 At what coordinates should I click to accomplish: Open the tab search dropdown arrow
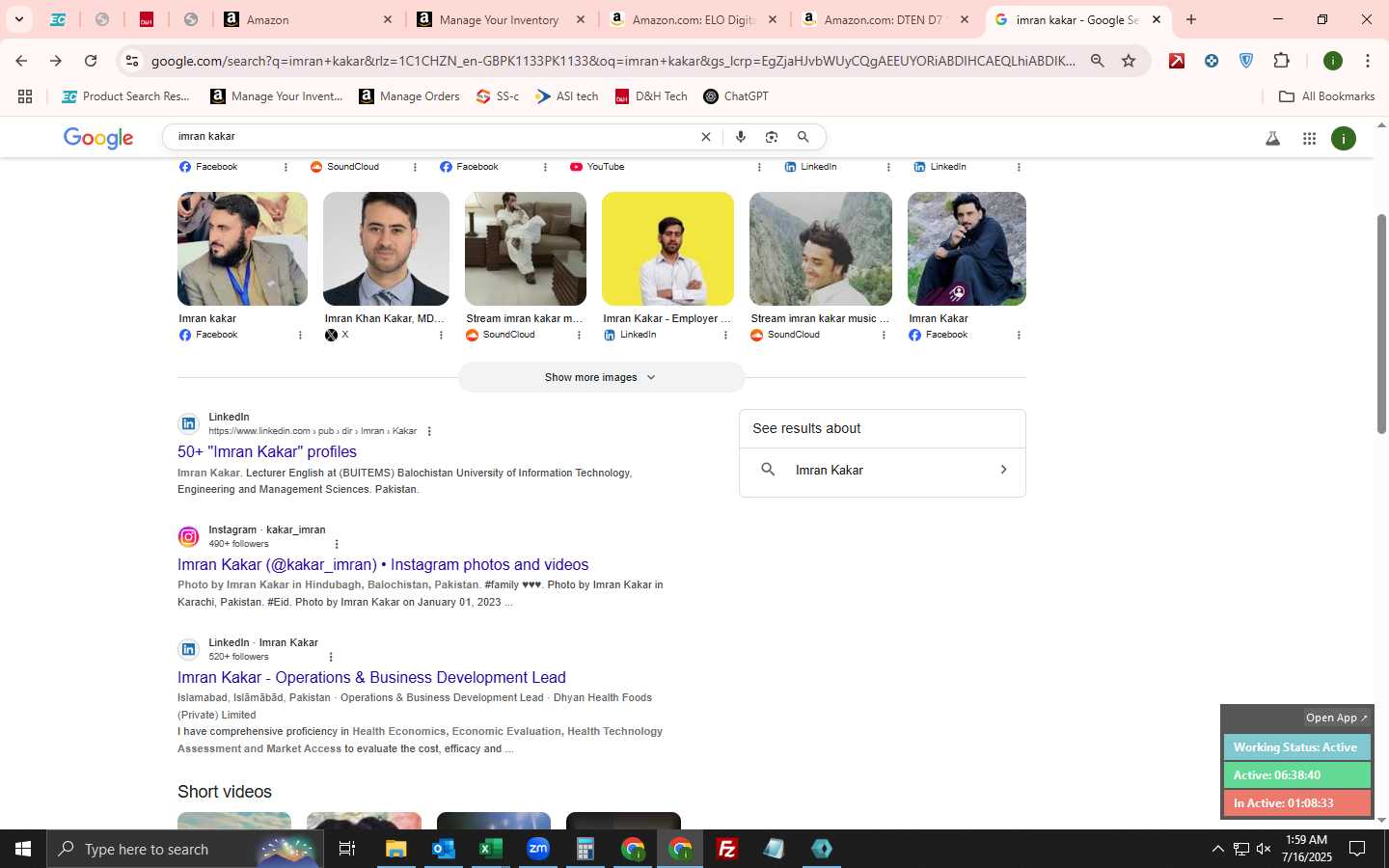click(x=18, y=19)
